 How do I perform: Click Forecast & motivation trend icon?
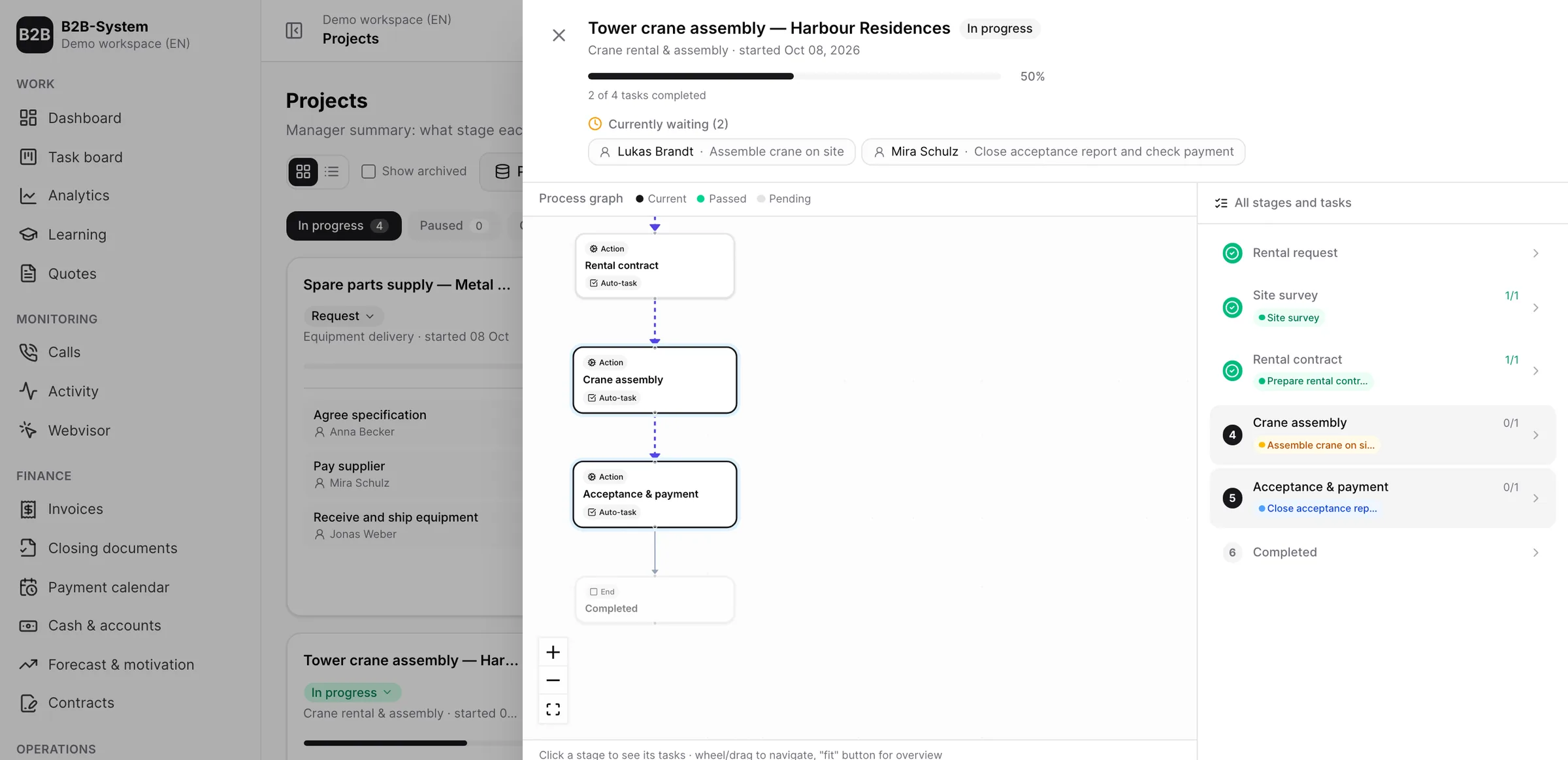[28, 664]
